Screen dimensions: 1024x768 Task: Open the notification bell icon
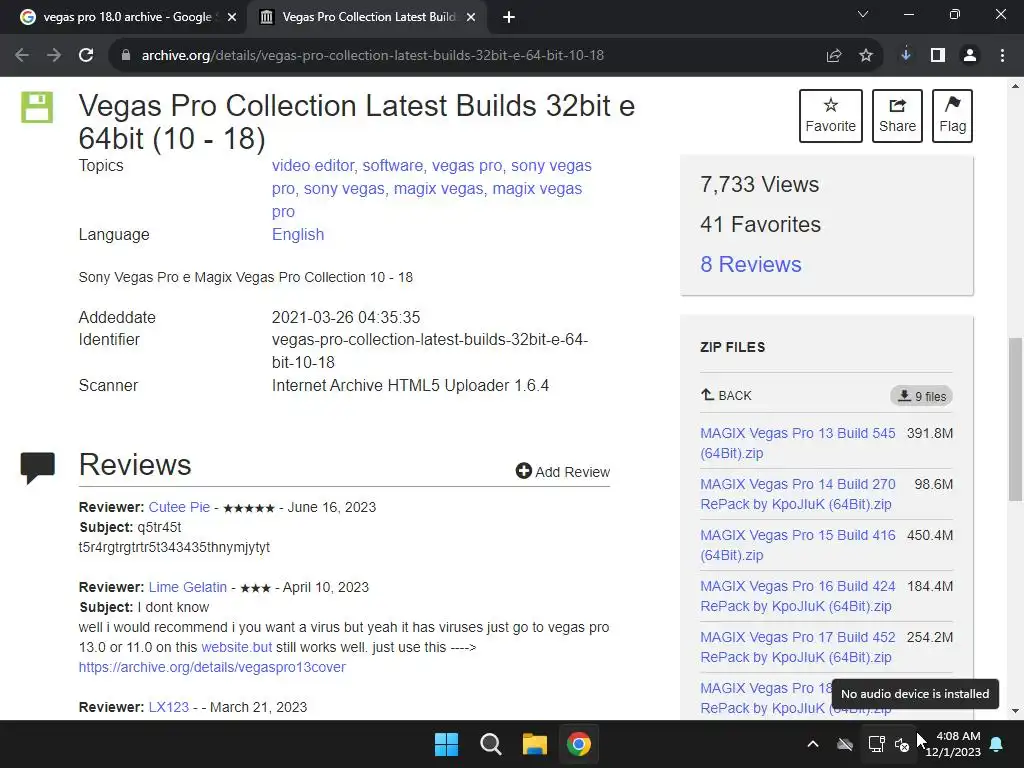coord(997,744)
